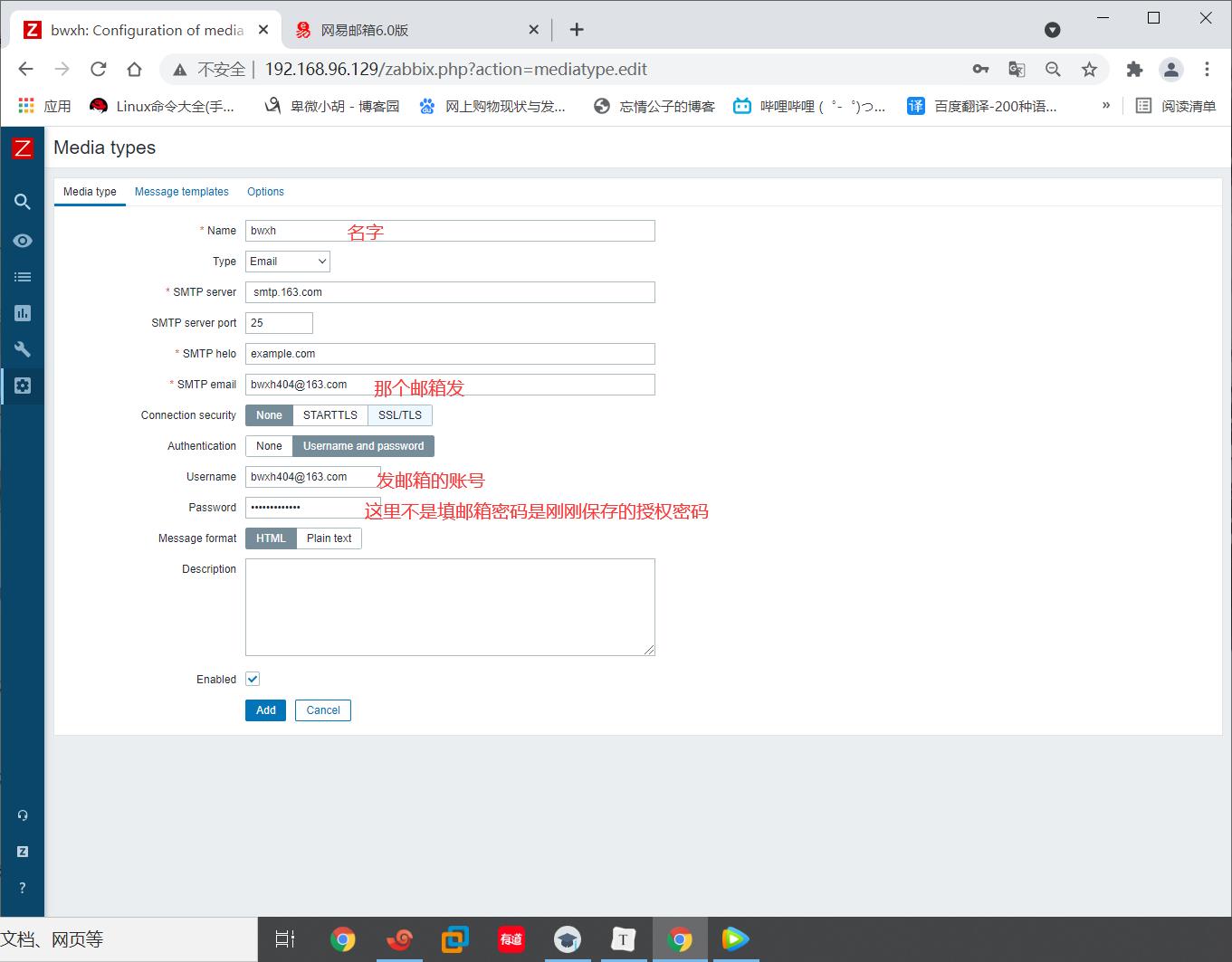Select Plain text message format
Image resolution: width=1232 pixels, height=962 pixels.
coord(329,538)
